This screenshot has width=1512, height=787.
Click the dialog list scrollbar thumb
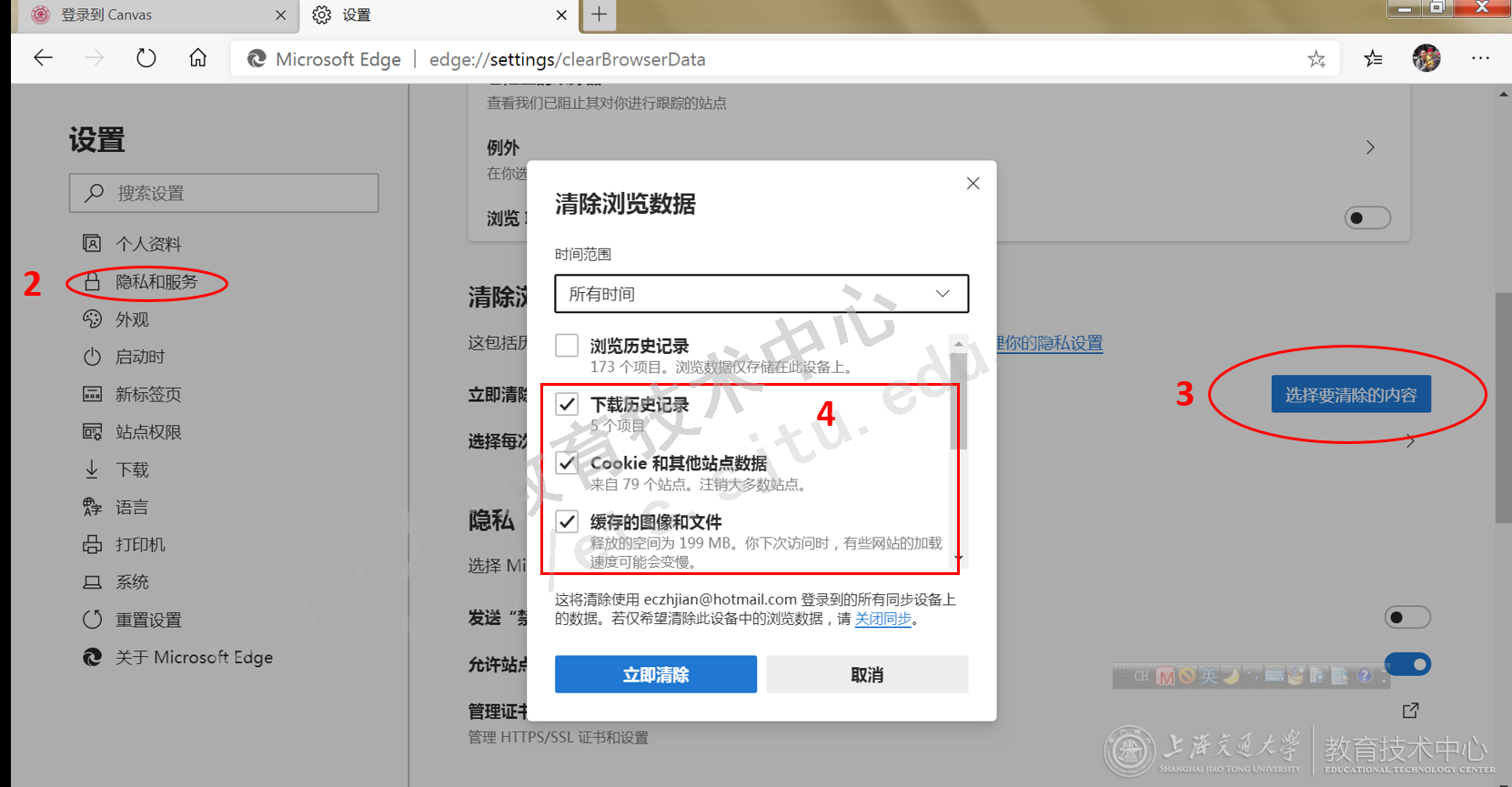pyautogui.click(x=958, y=401)
